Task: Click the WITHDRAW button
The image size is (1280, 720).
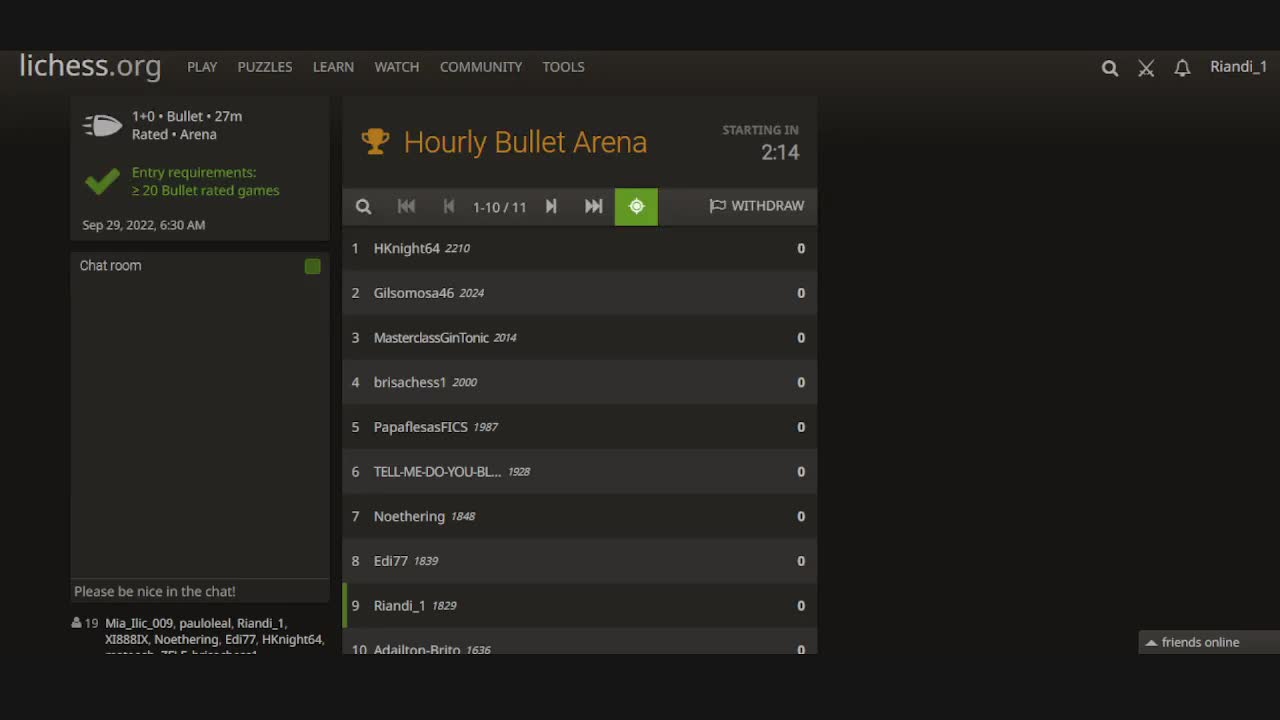Action: click(x=757, y=206)
